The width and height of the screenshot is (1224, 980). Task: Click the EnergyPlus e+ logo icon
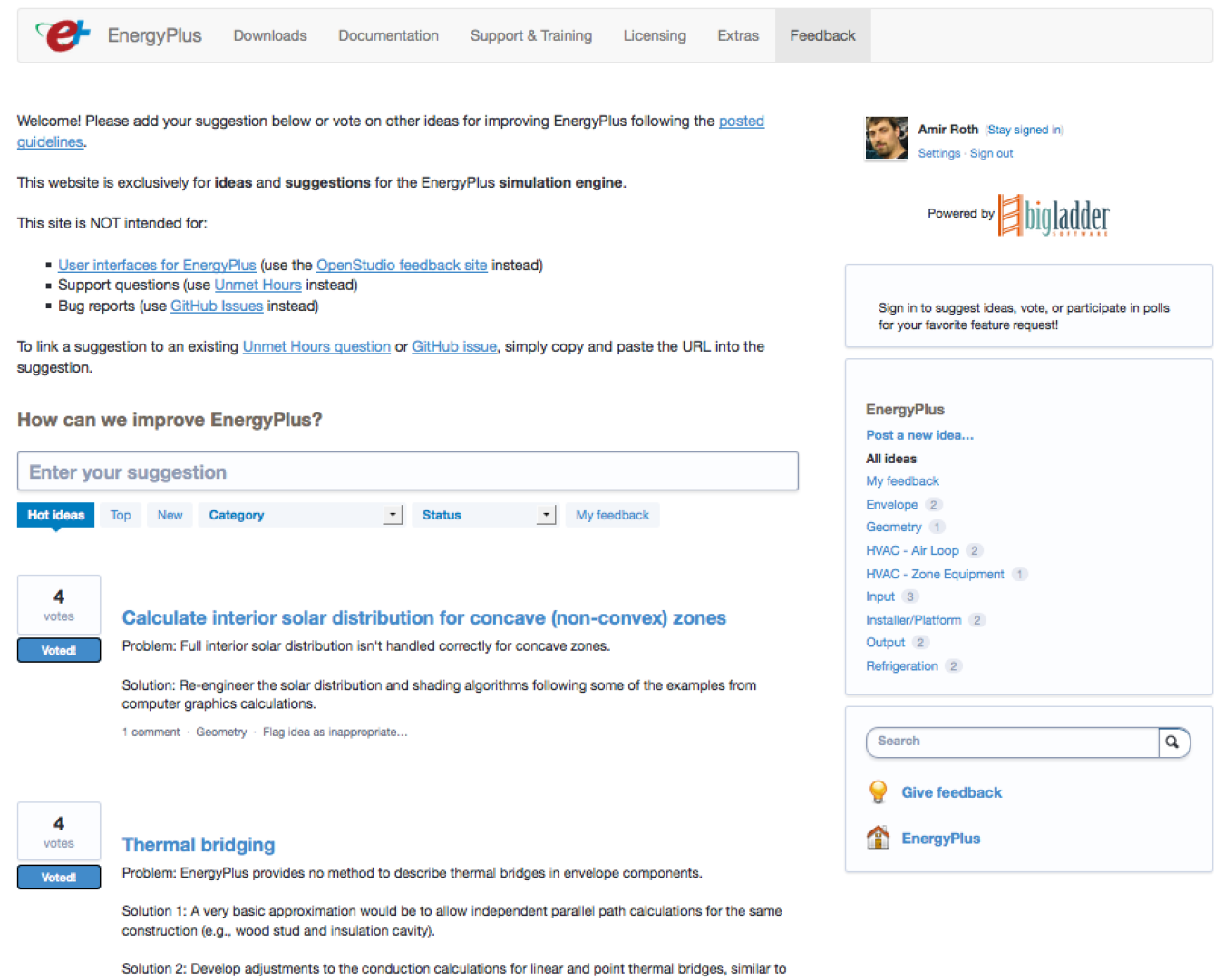point(63,35)
